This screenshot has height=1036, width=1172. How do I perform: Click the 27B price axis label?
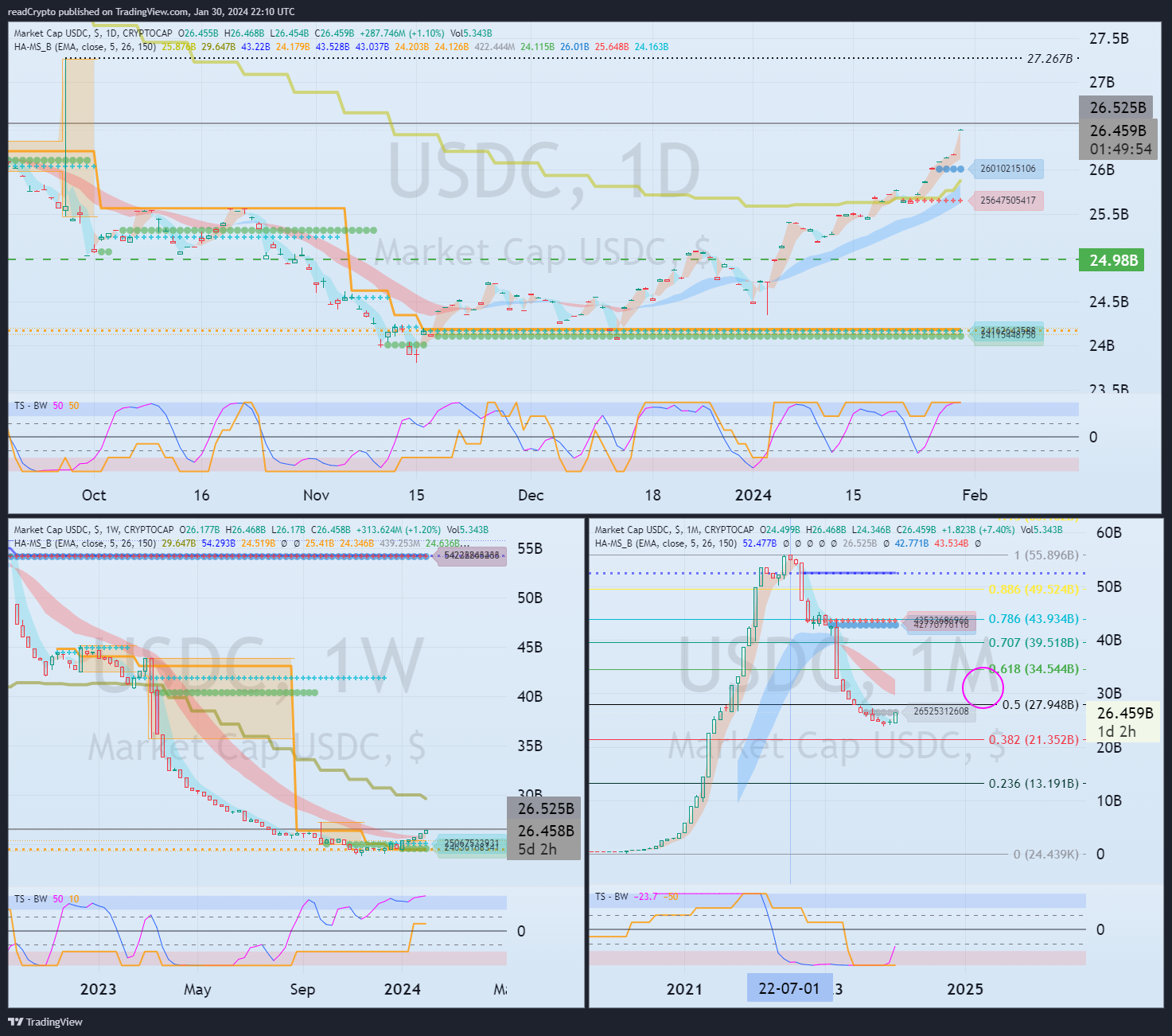pyautogui.click(x=1102, y=82)
